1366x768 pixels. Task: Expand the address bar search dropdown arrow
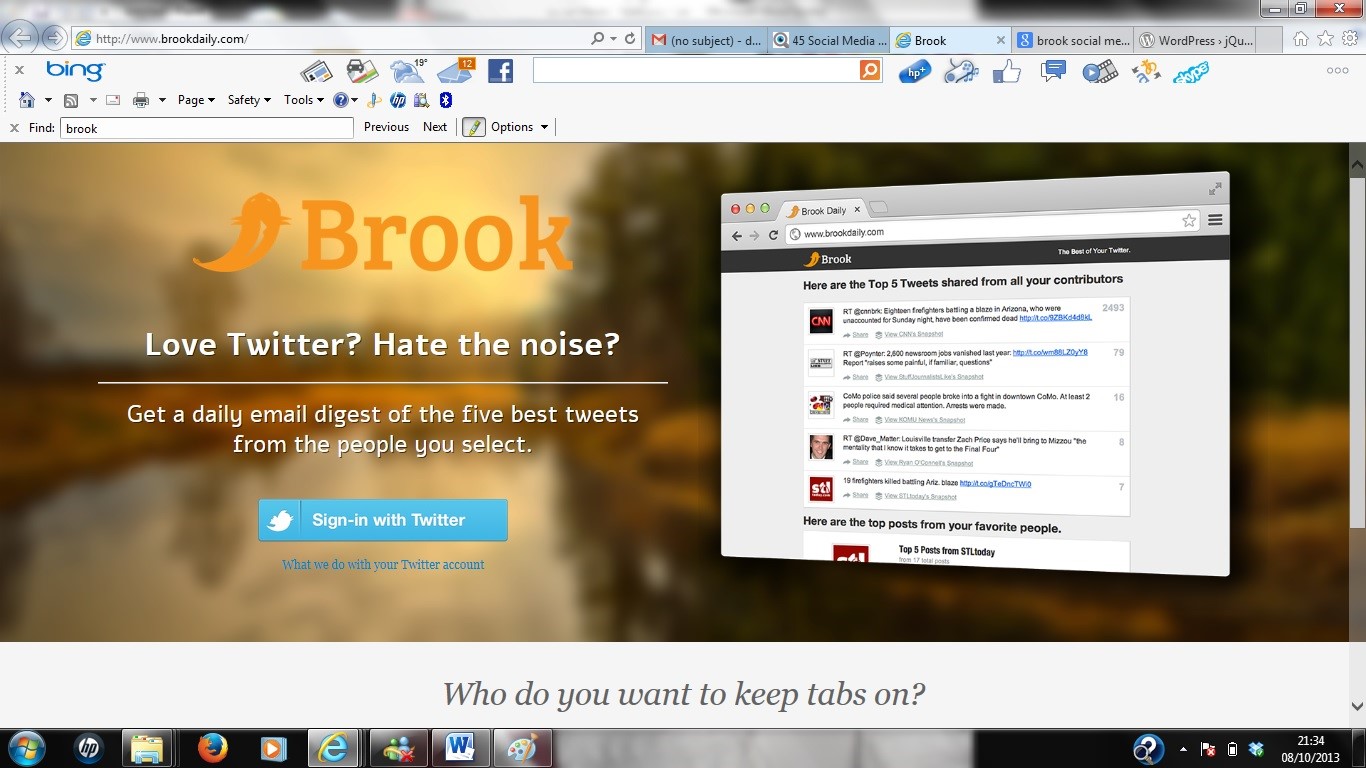coord(612,39)
